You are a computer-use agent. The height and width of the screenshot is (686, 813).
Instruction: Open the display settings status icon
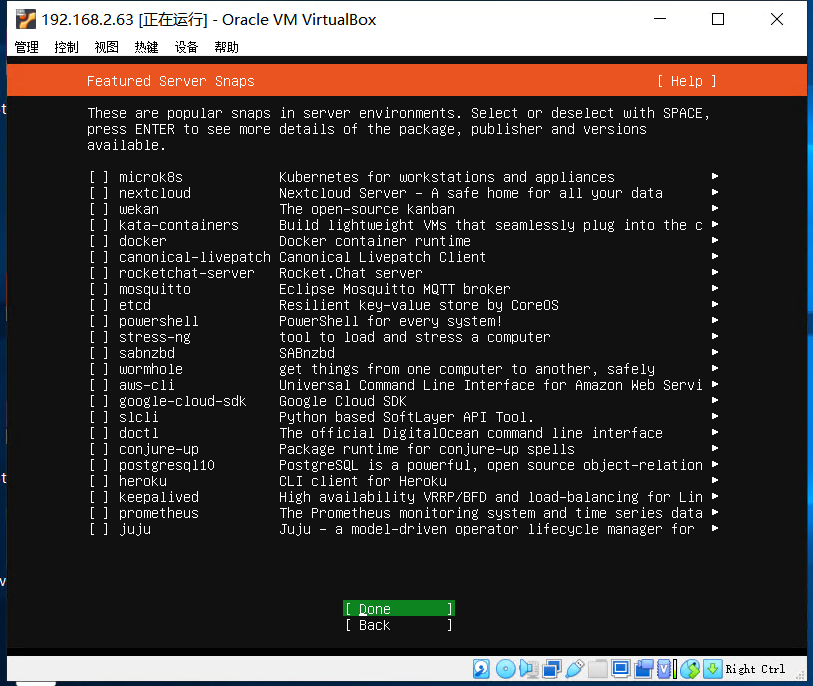pyautogui.click(x=620, y=669)
